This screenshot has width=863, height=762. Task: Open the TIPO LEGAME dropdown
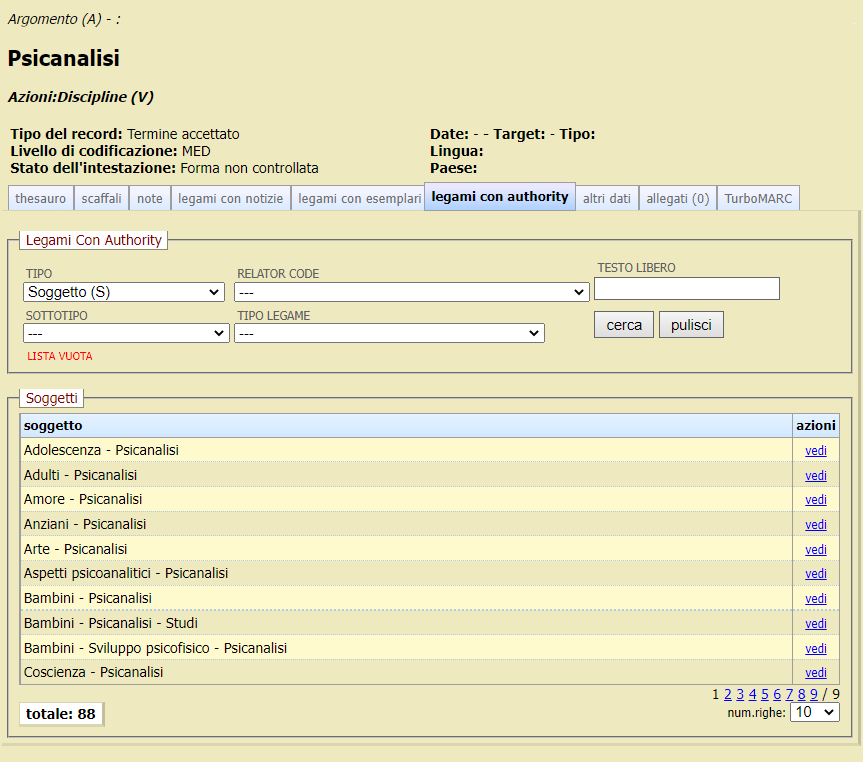coord(389,333)
